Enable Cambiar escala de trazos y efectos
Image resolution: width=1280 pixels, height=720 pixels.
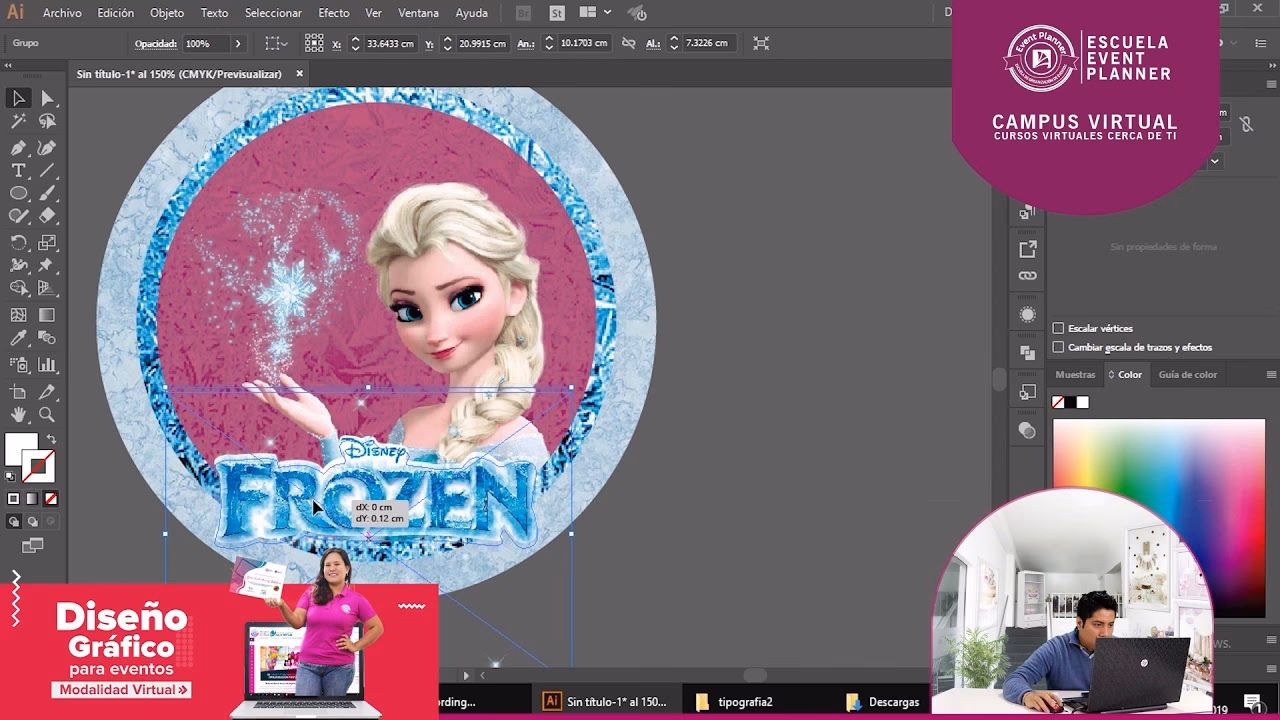coord(1058,347)
